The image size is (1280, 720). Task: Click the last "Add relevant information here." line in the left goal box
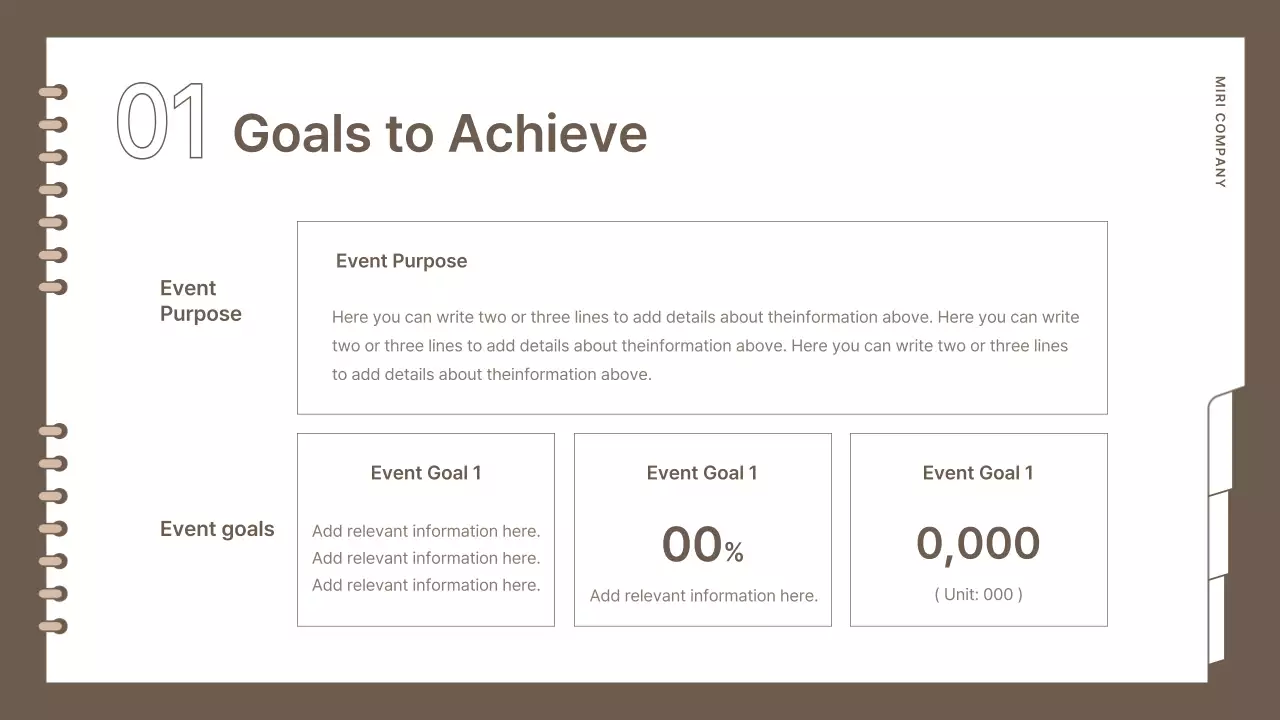pyautogui.click(x=426, y=585)
